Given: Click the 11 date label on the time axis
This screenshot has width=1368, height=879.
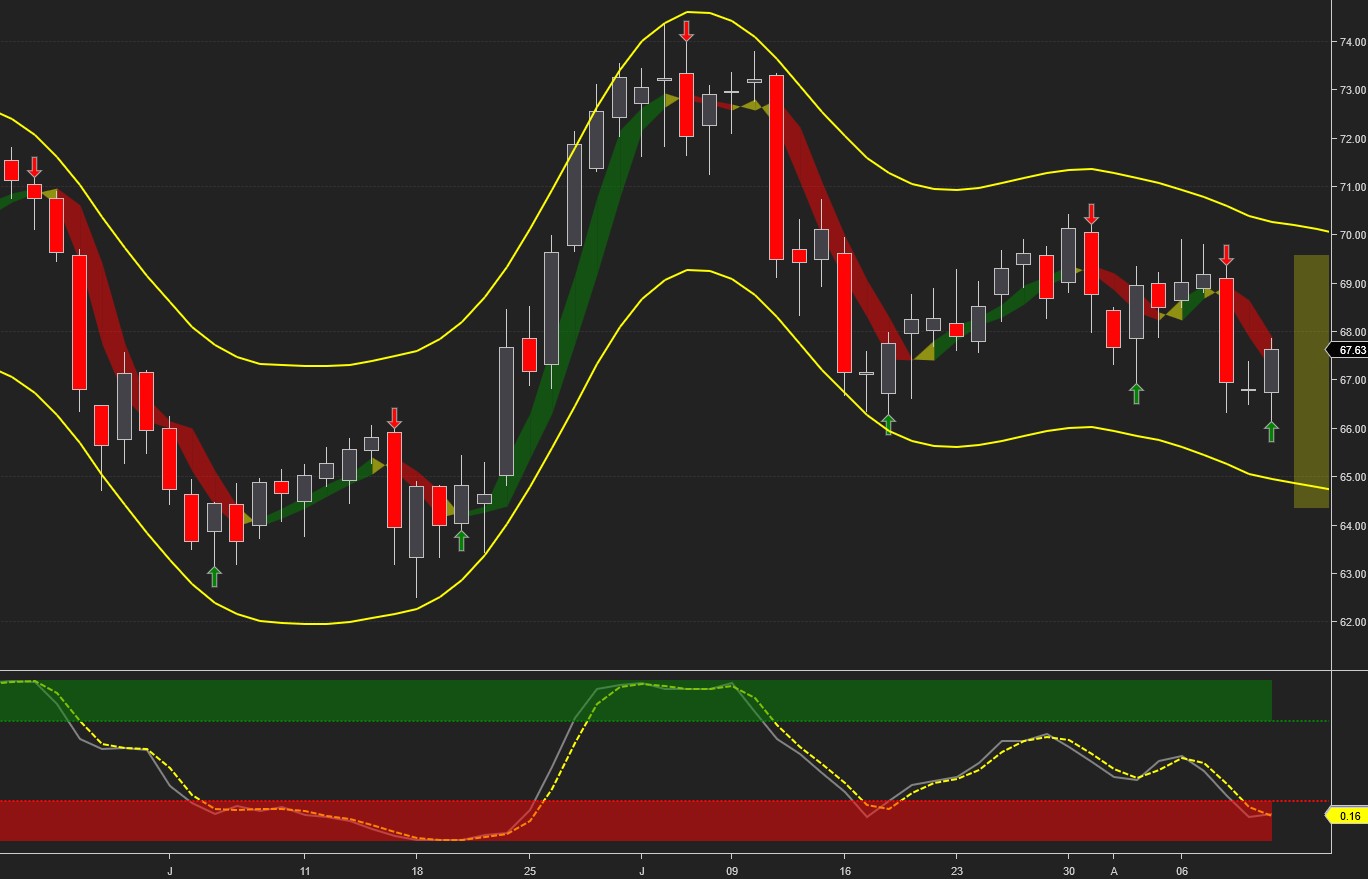Looking at the screenshot, I should tap(305, 871).
